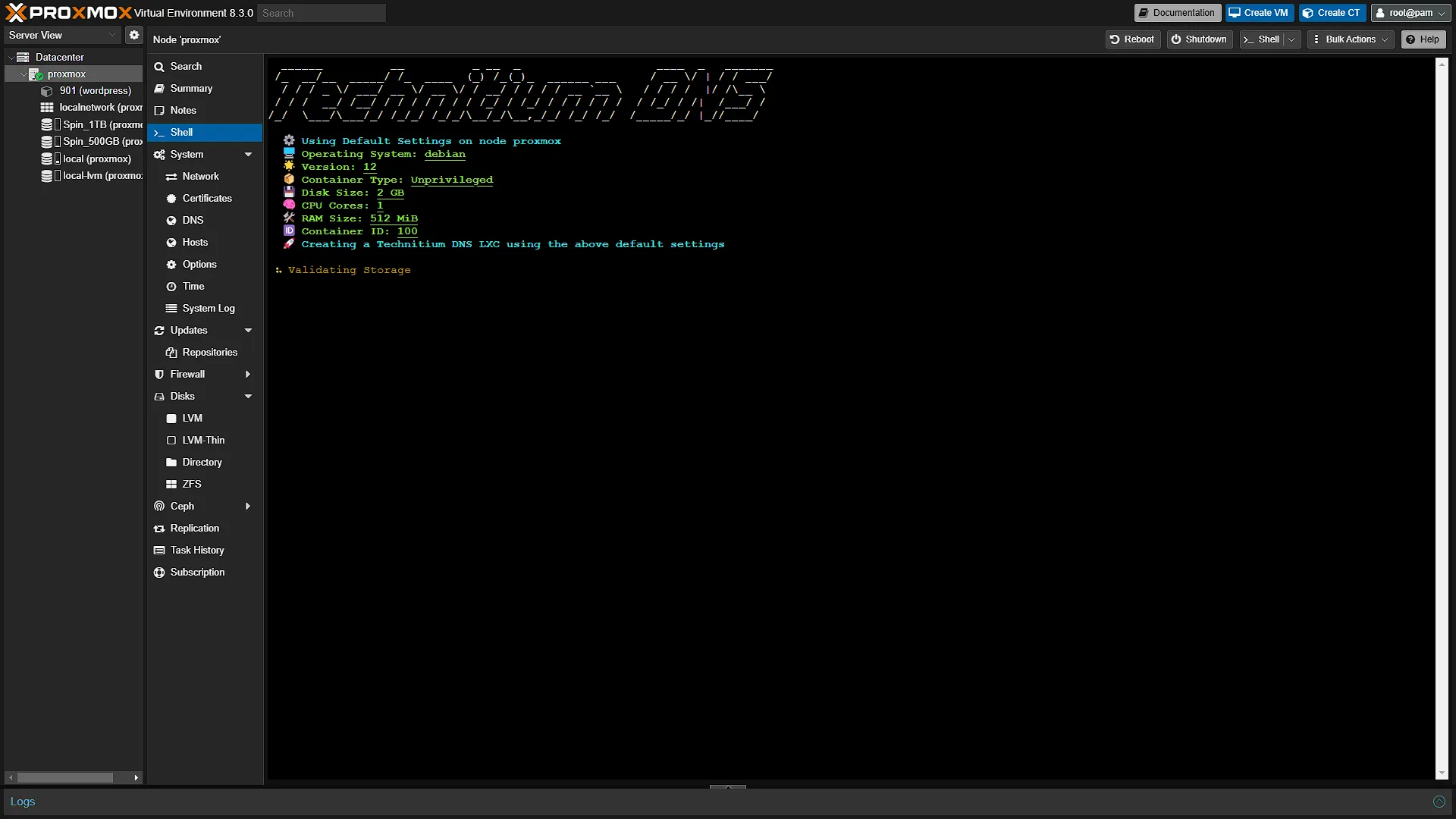Expand the Firewall menu section
The width and height of the screenshot is (1456, 819).
coord(248,375)
